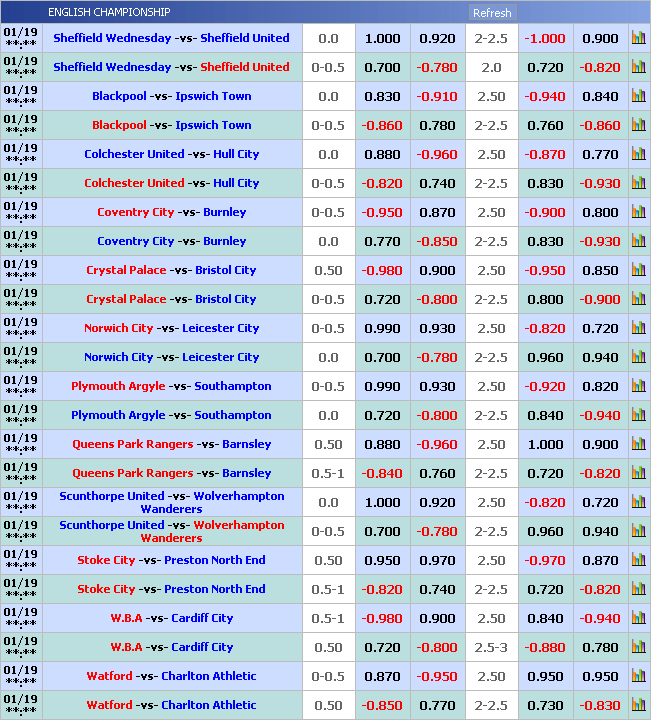
Task: Select 1.000 home odds in first Sheffield Wednesday row
Action: pyautogui.click(x=382, y=38)
